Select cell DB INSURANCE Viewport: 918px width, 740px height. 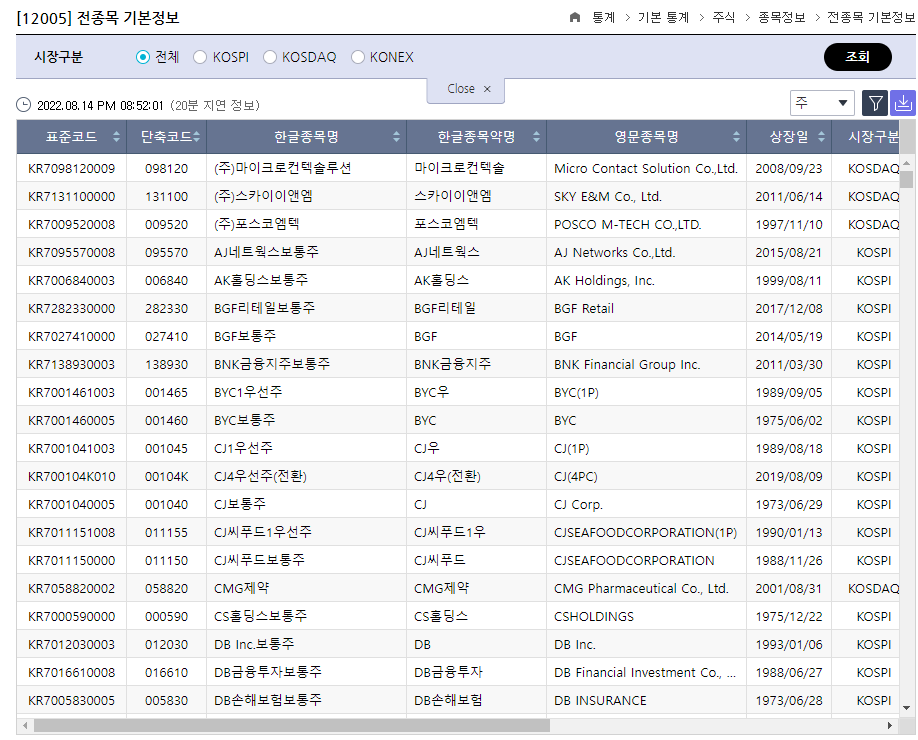click(x=646, y=701)
